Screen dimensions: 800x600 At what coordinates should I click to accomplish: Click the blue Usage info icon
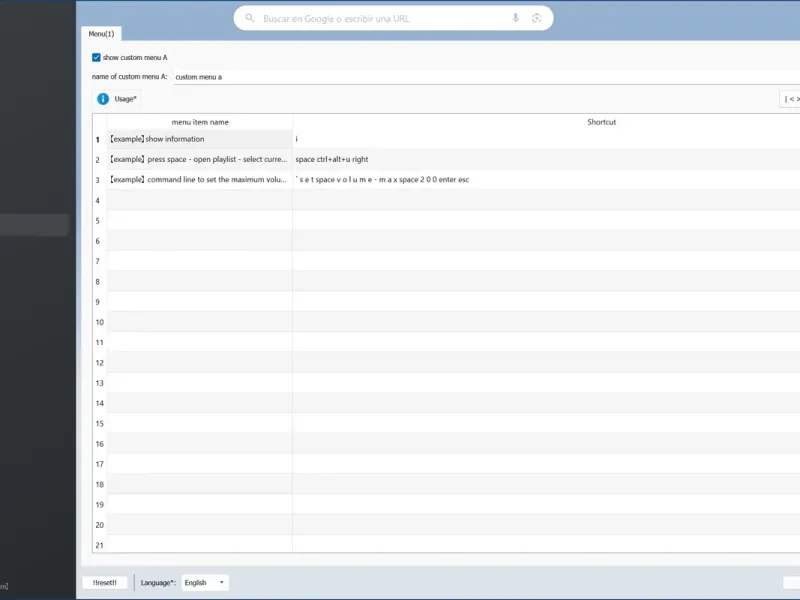[x=103, y=98]
